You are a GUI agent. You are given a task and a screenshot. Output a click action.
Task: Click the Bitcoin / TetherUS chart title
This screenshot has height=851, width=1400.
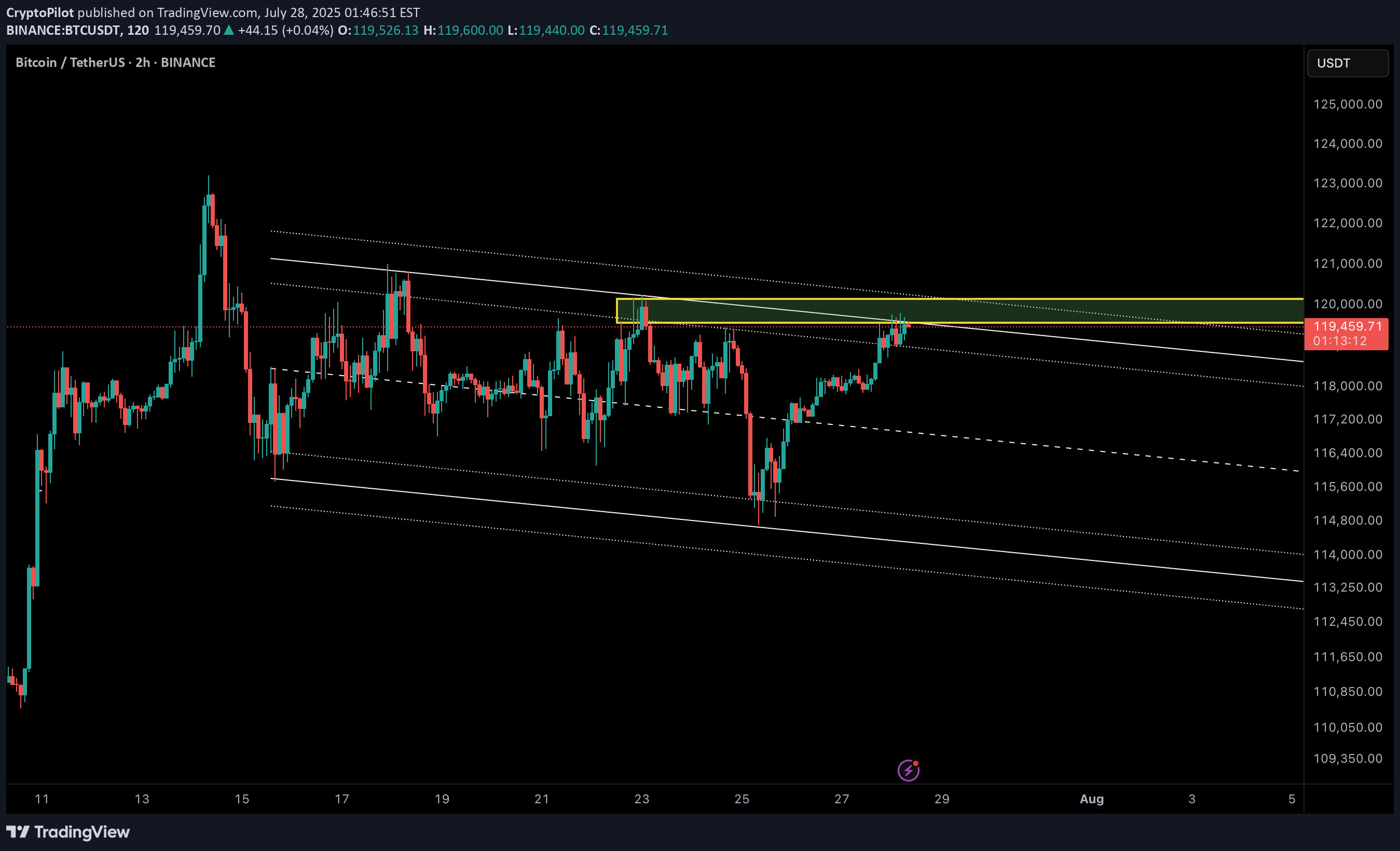point(115,62)
